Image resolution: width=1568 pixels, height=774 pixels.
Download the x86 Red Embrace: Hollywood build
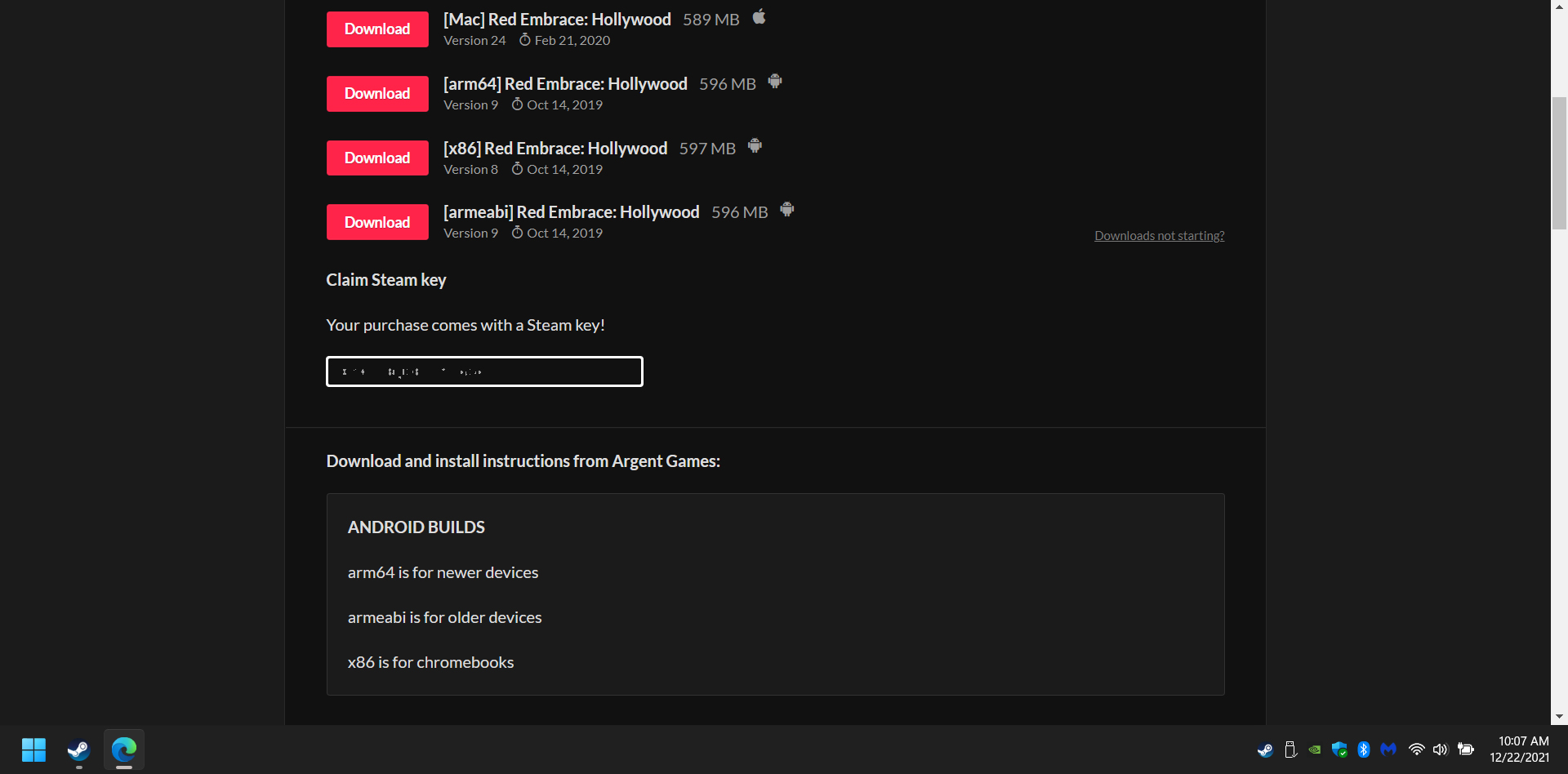pos(377,158)
